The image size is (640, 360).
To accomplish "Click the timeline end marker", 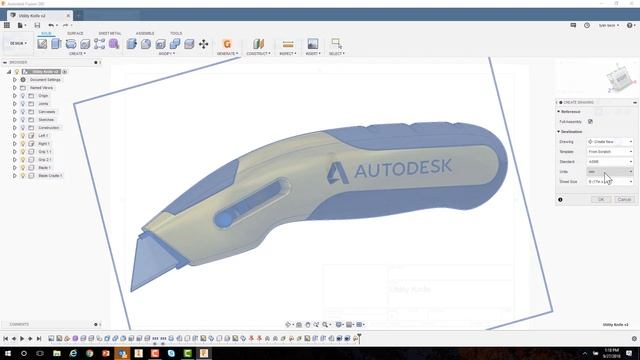I will click(359, 338).
